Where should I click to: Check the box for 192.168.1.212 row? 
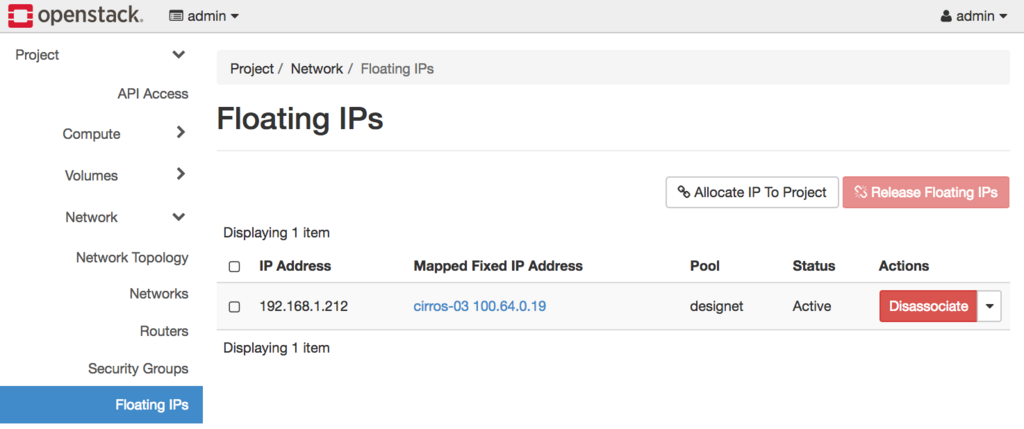234,307
